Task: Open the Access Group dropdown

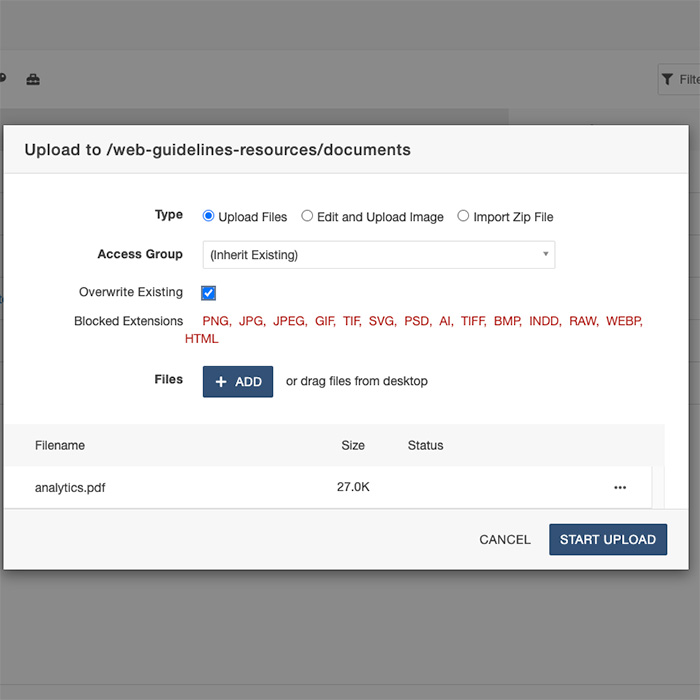Action: click(x=378, y=255)
